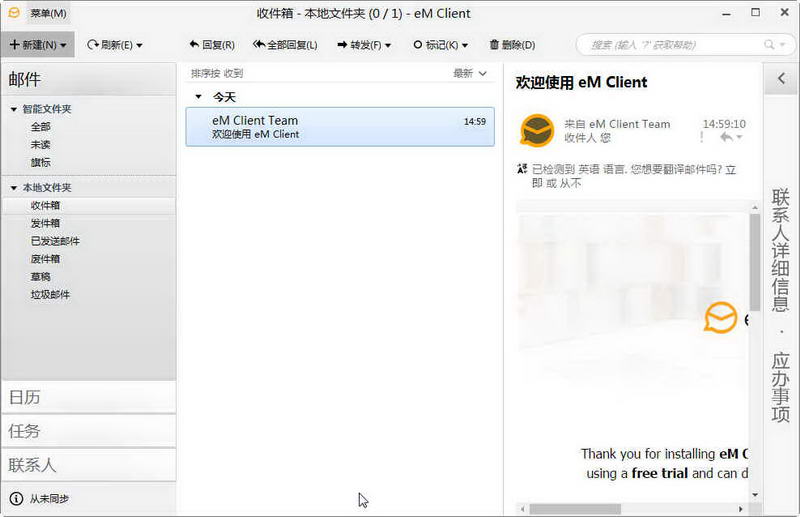Click the reply arrow icon in message header
The image size is (800, 517).
[726, 137]
